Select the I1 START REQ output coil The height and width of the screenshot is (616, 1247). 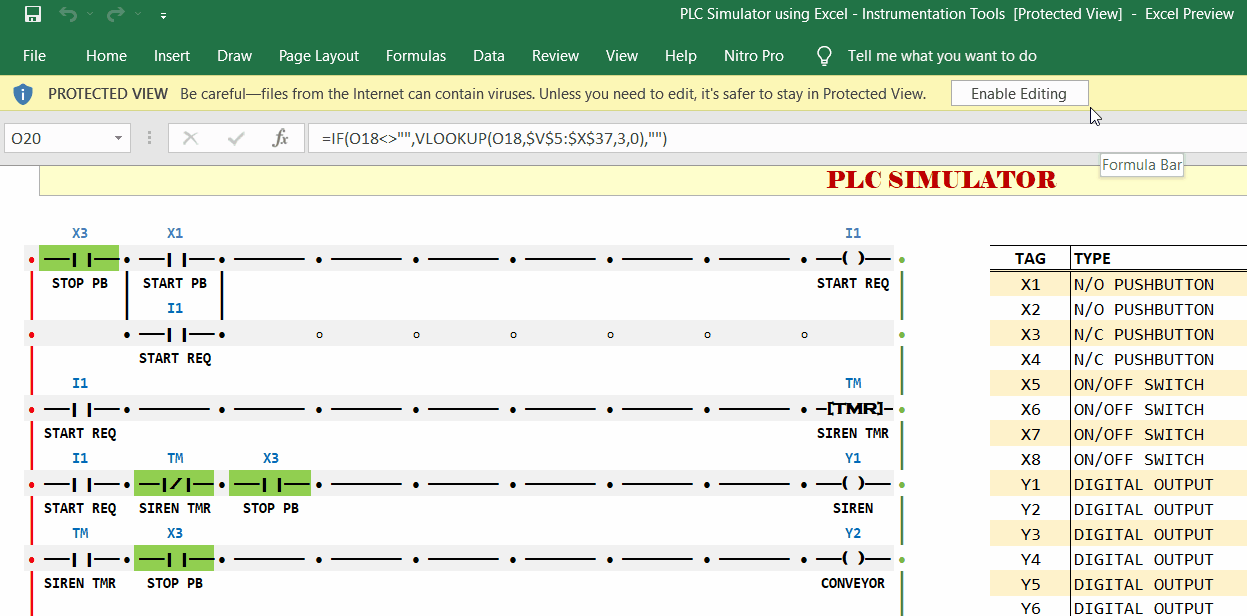tap(853, 259)
